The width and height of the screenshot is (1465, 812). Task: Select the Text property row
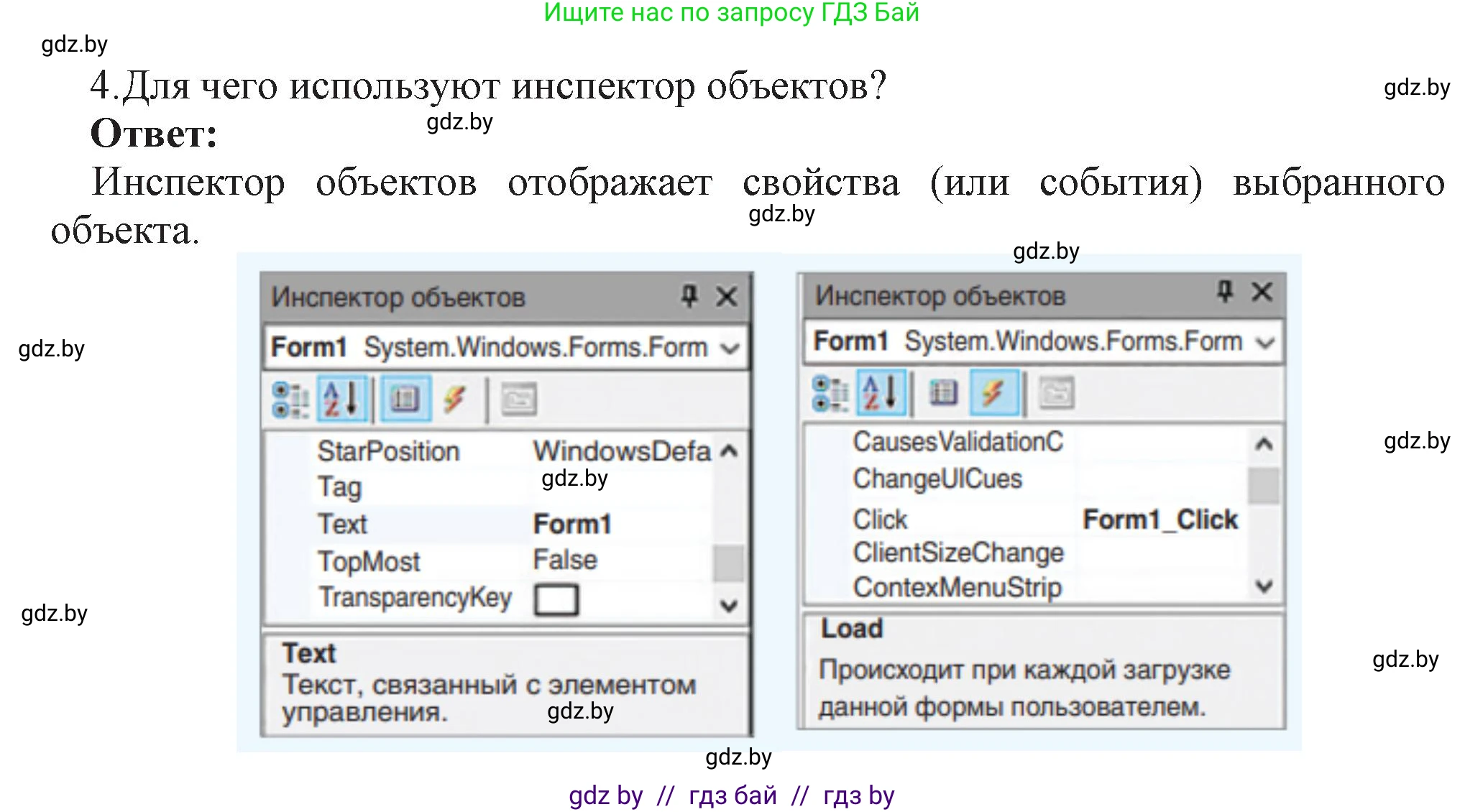[x=343, y=524]
